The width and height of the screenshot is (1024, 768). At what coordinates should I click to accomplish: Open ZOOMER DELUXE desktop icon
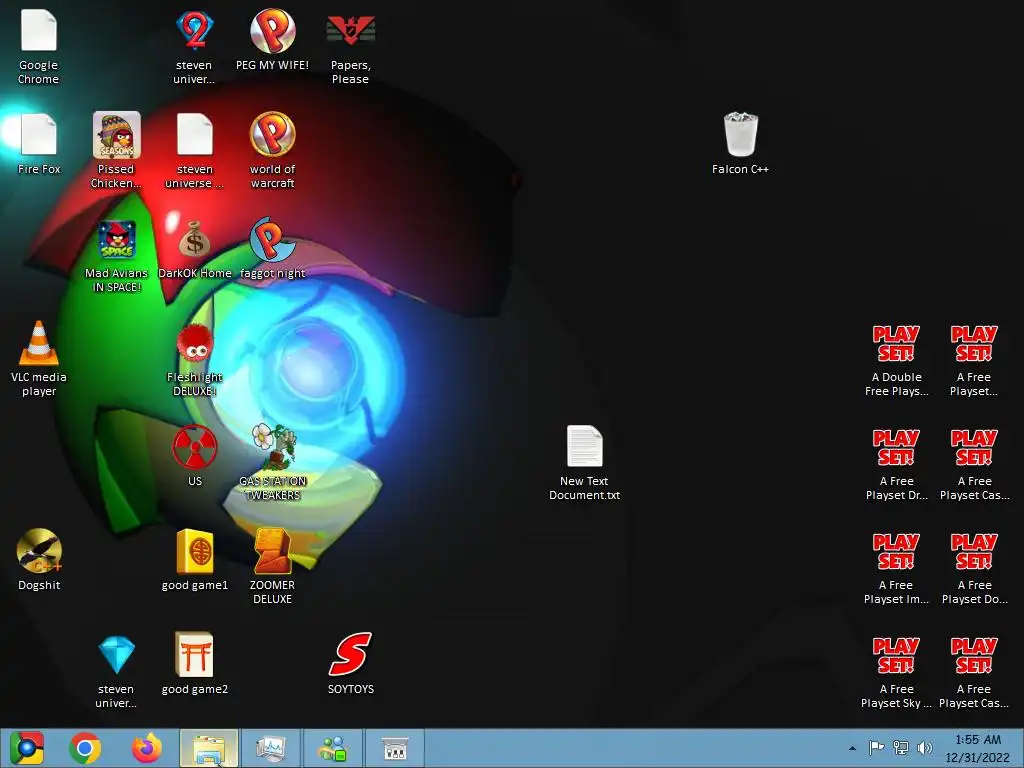click(x=272, y=551)
